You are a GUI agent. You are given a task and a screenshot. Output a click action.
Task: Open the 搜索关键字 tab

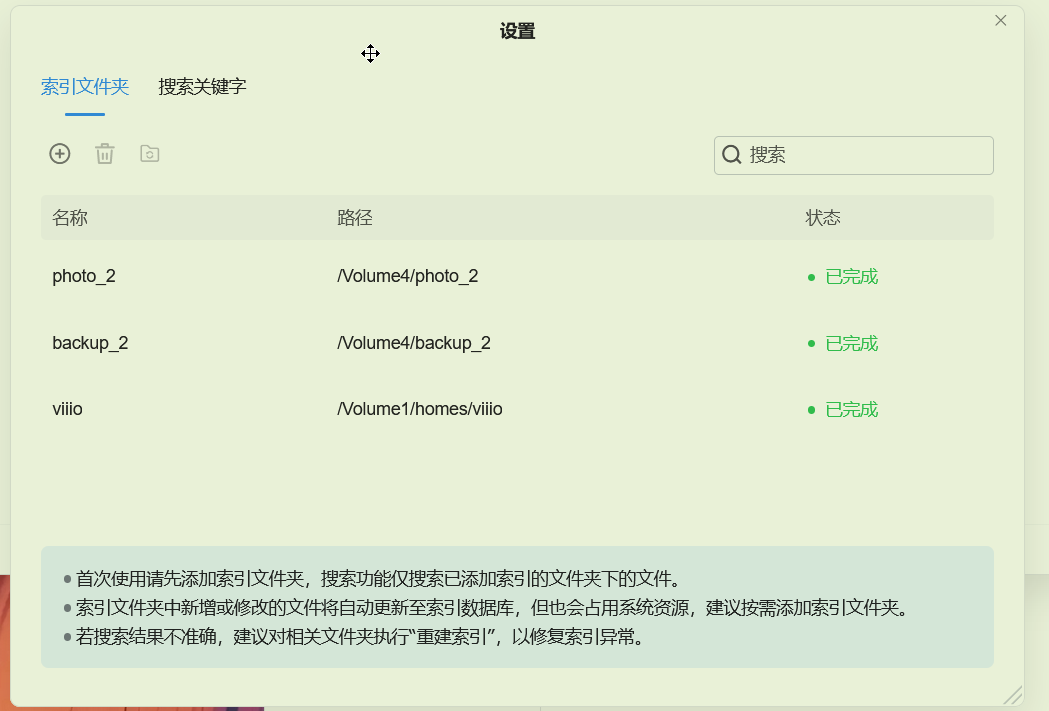203,87
